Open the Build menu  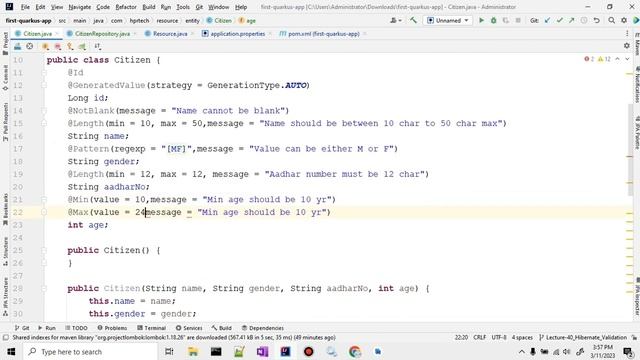point(149,7)
